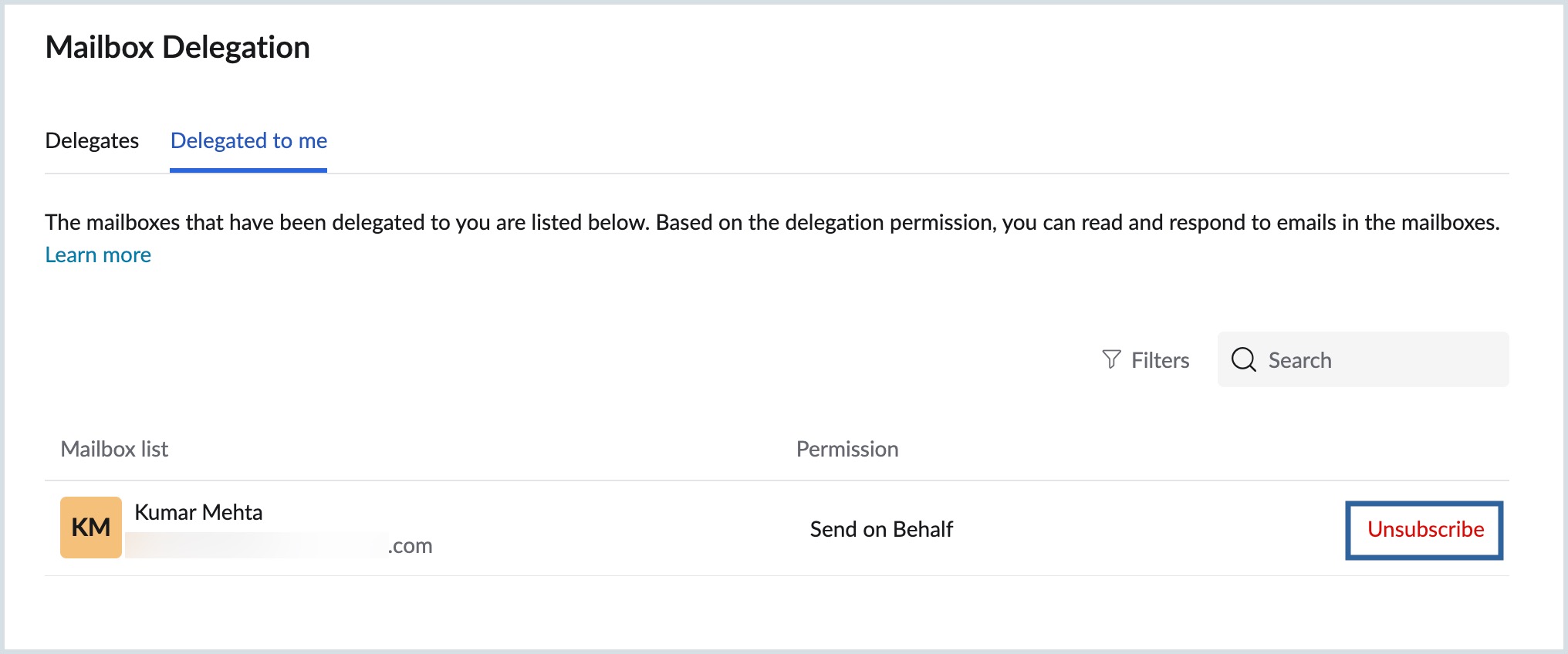The height and width of the screenshot is (654, 1568).
Task: Click the Filters funnel icon
Action: click(x=1111, y=359)
